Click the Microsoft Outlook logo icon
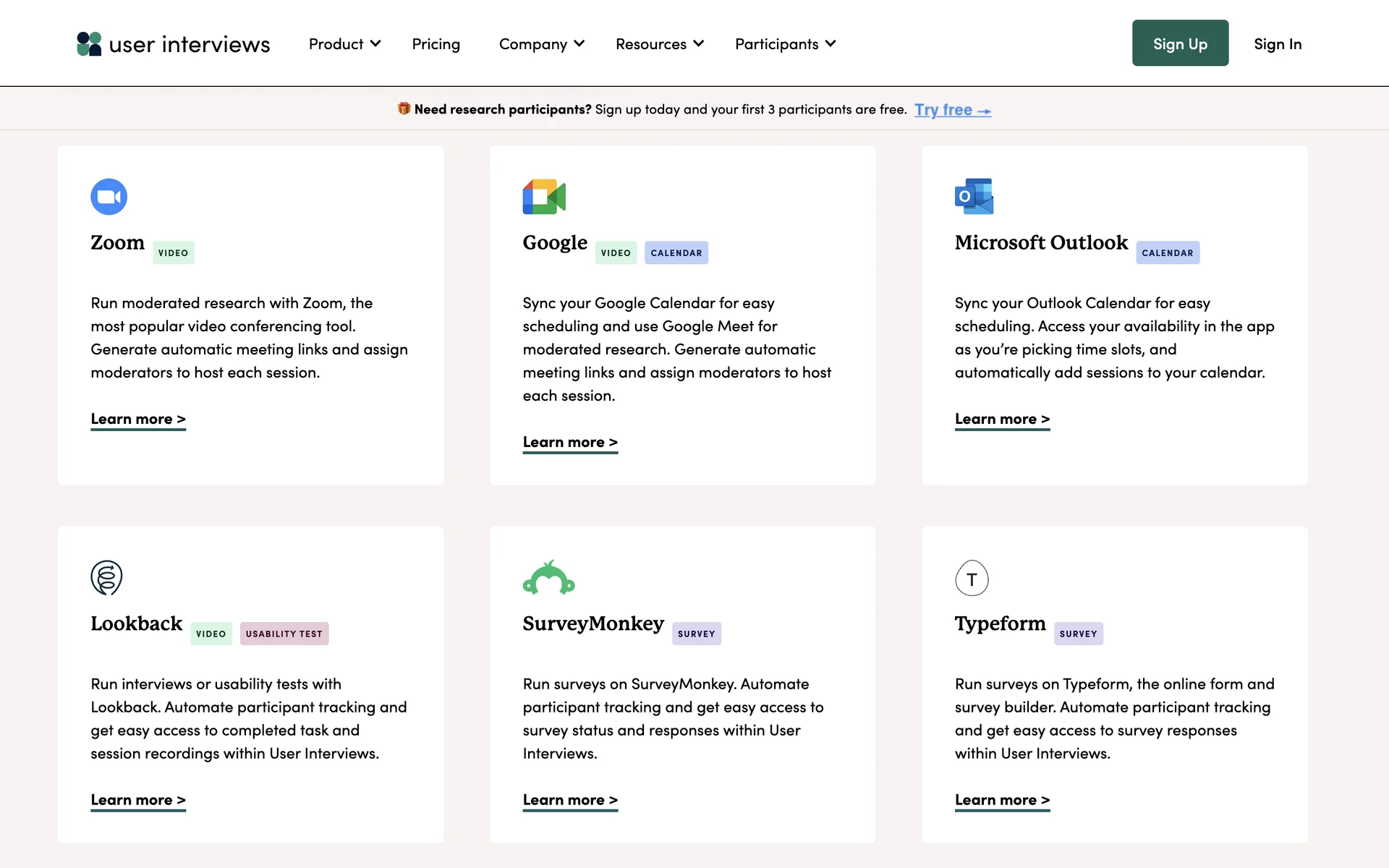The width and height of the screenshot is (1389, 868). click(x=974, y=197)
